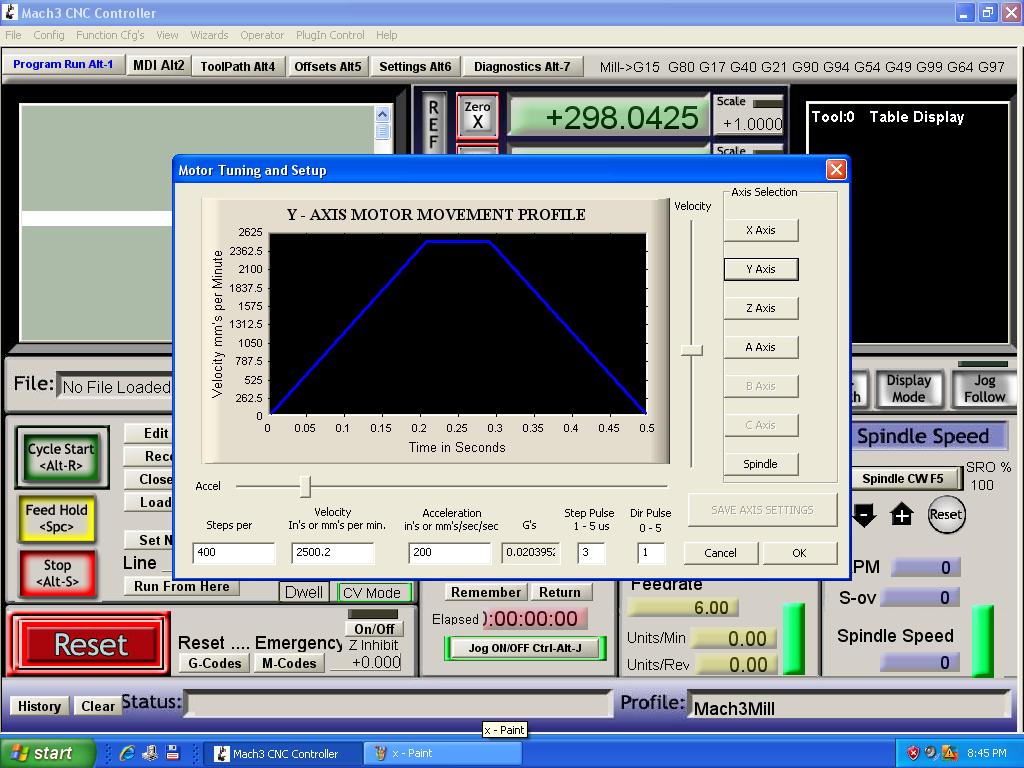Click the Zero X button
Viewport: 1024px width, 768px height.
(x=477, y=114)
